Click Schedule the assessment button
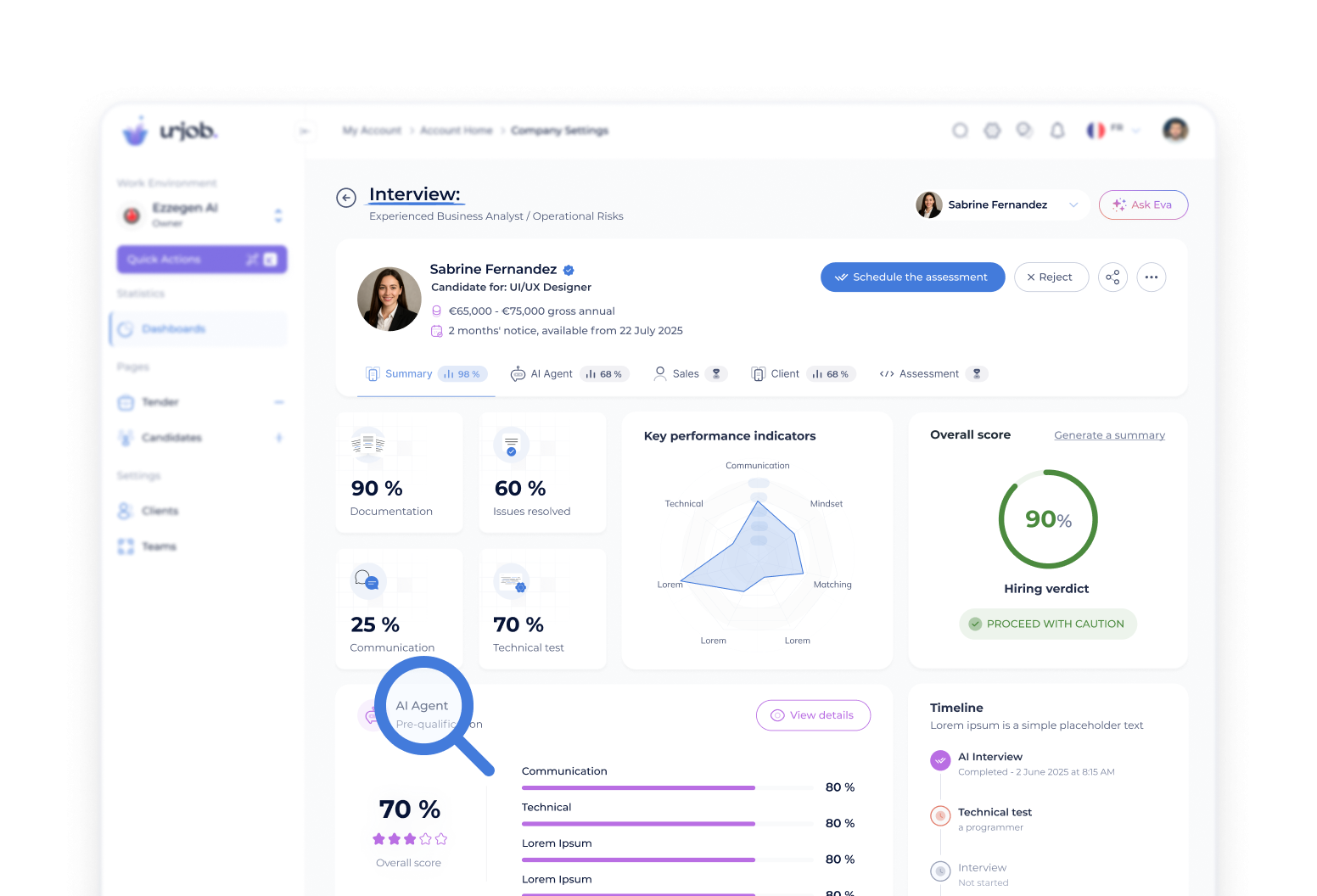This screenshot has width=1317, height=896. click(912, 277)
